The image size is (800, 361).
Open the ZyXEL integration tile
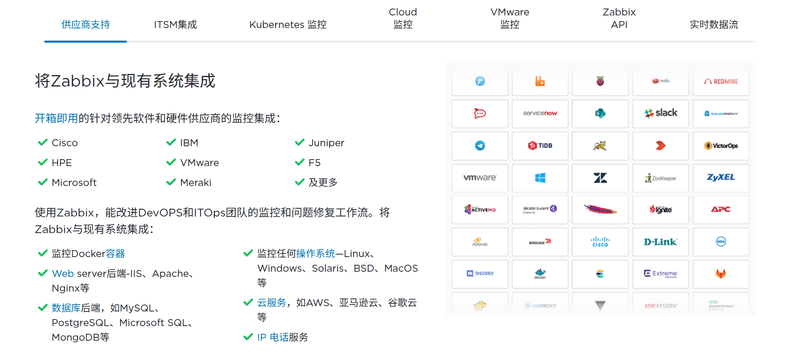tap(720, 178)
